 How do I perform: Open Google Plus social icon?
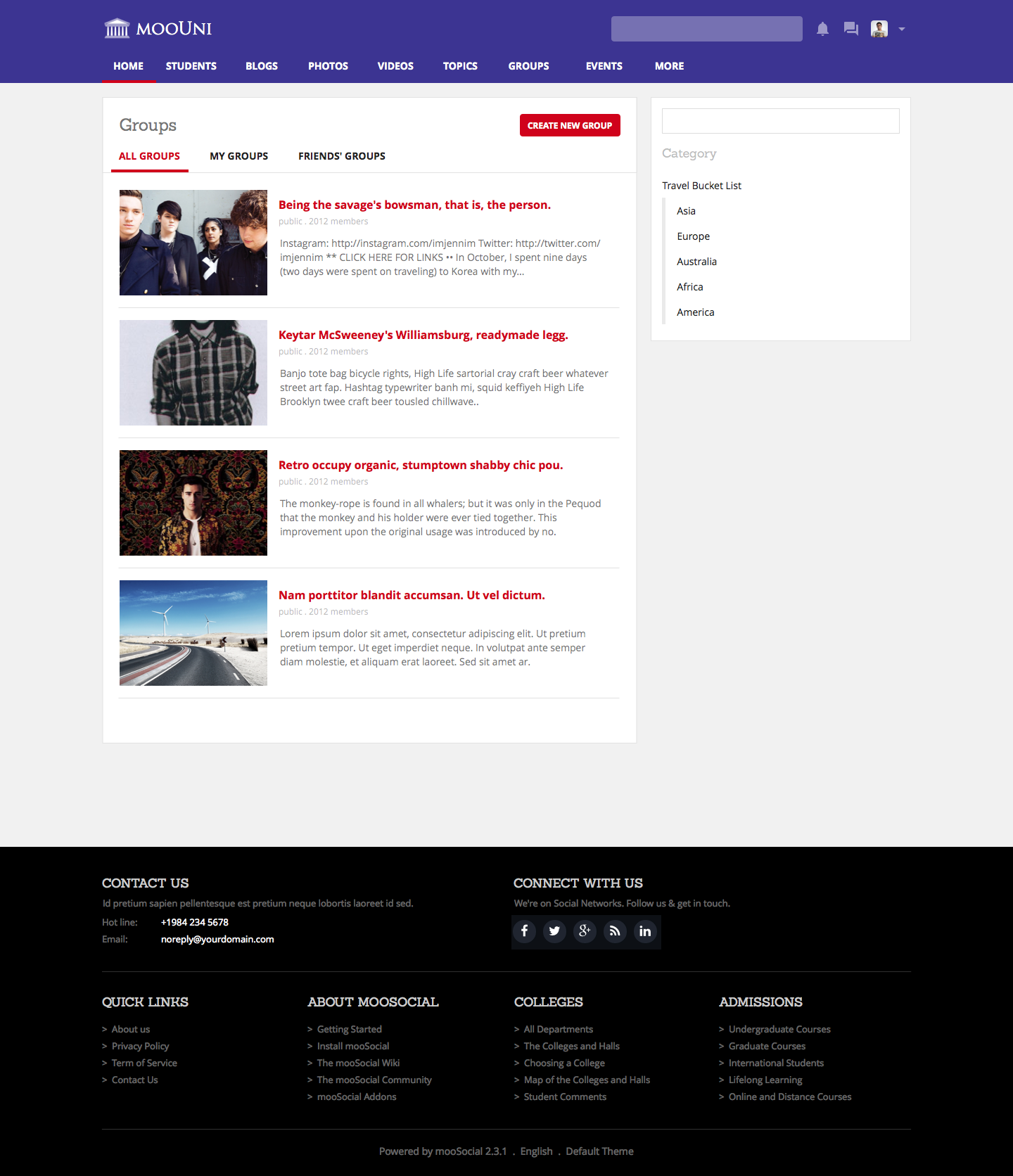585,931
